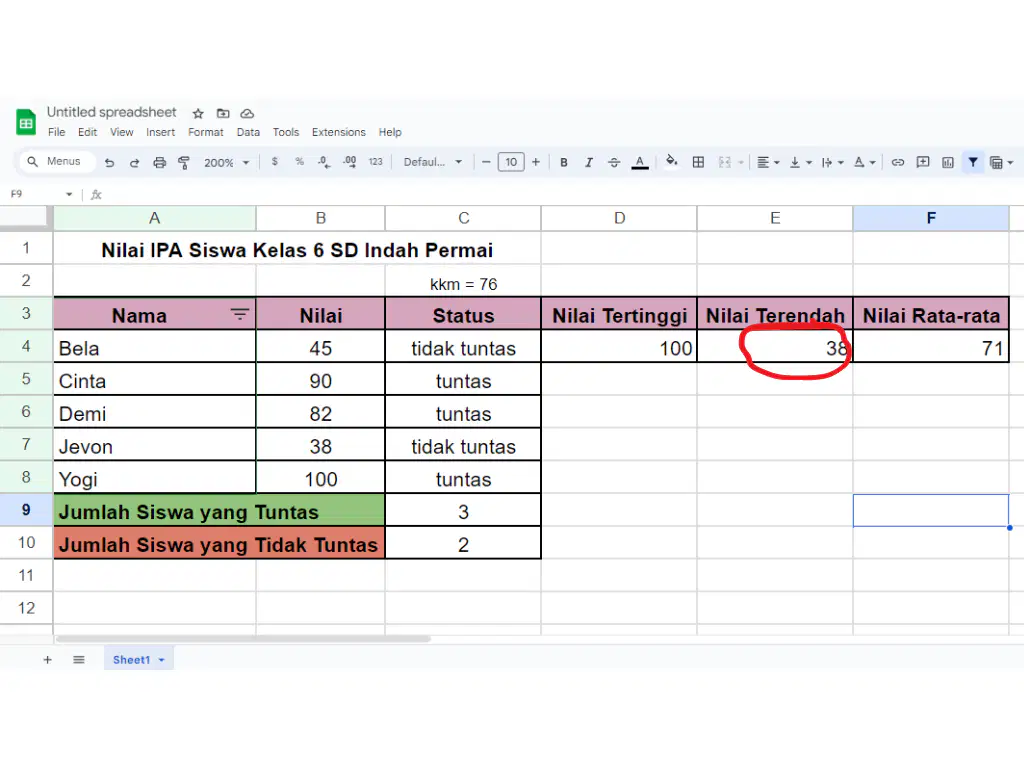Viewport: 1024px width, 768px height.
Task: Click the font size field
Action: click(511, 162)
